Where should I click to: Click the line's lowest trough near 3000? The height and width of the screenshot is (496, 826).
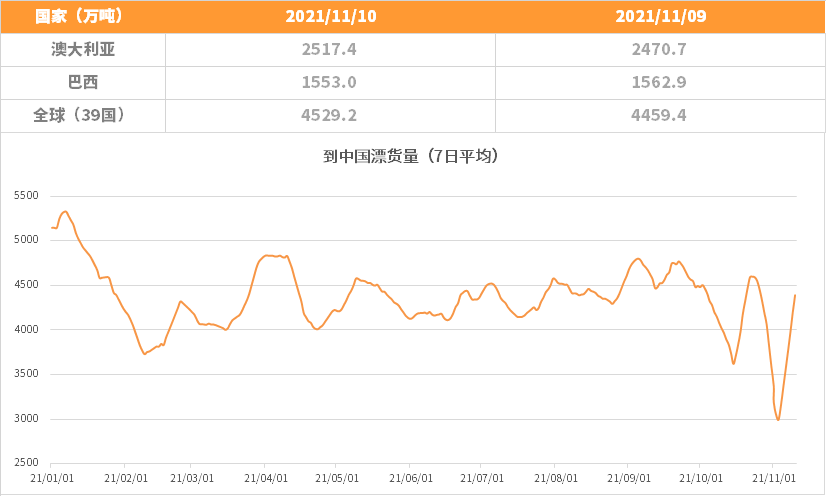[778, 420]
